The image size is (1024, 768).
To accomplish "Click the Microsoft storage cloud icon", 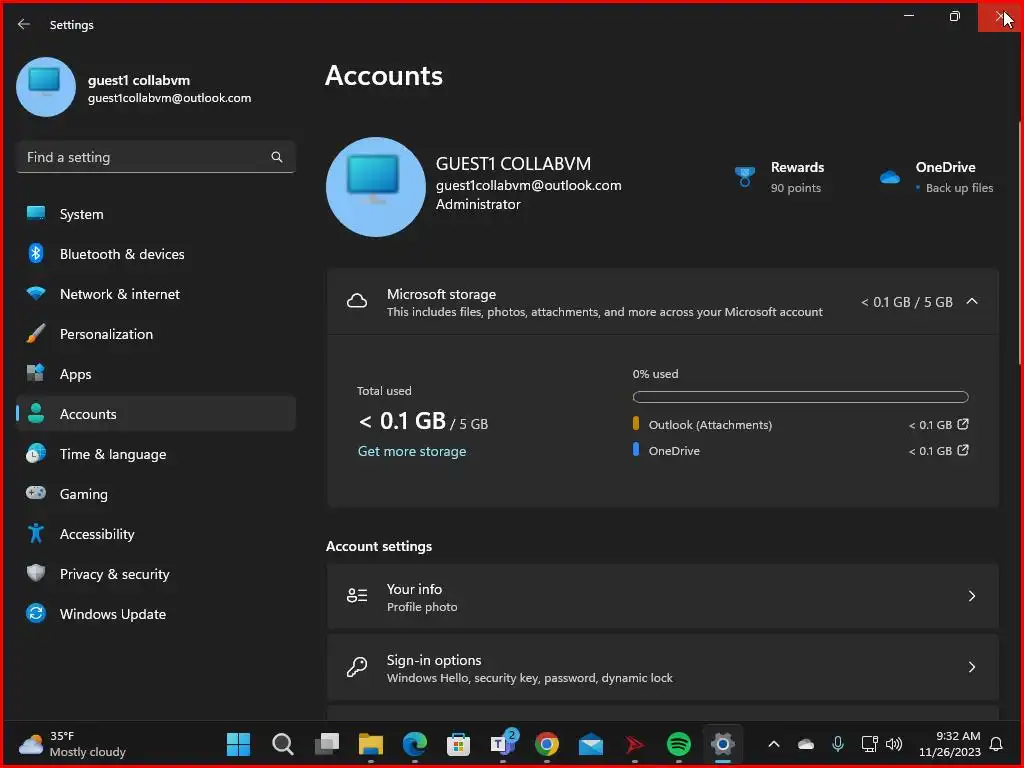I will [x=357, y=301].
